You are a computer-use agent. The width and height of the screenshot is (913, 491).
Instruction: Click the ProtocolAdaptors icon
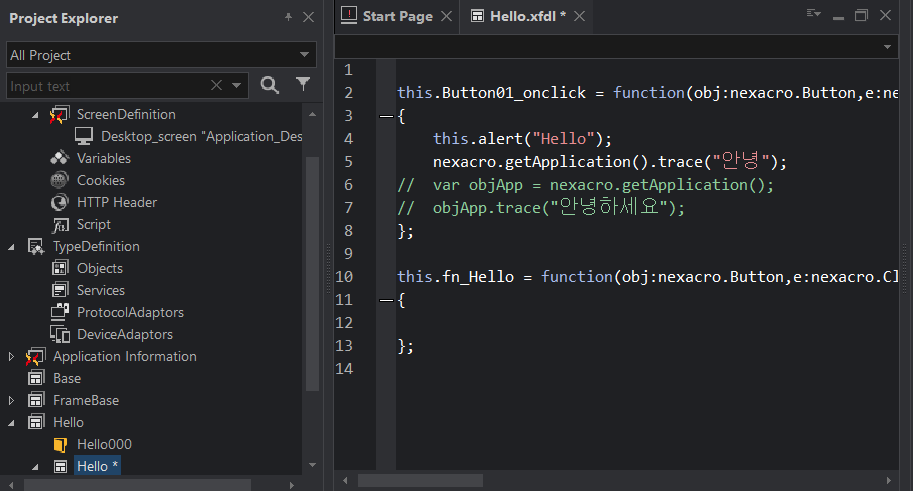pos(59,312)
